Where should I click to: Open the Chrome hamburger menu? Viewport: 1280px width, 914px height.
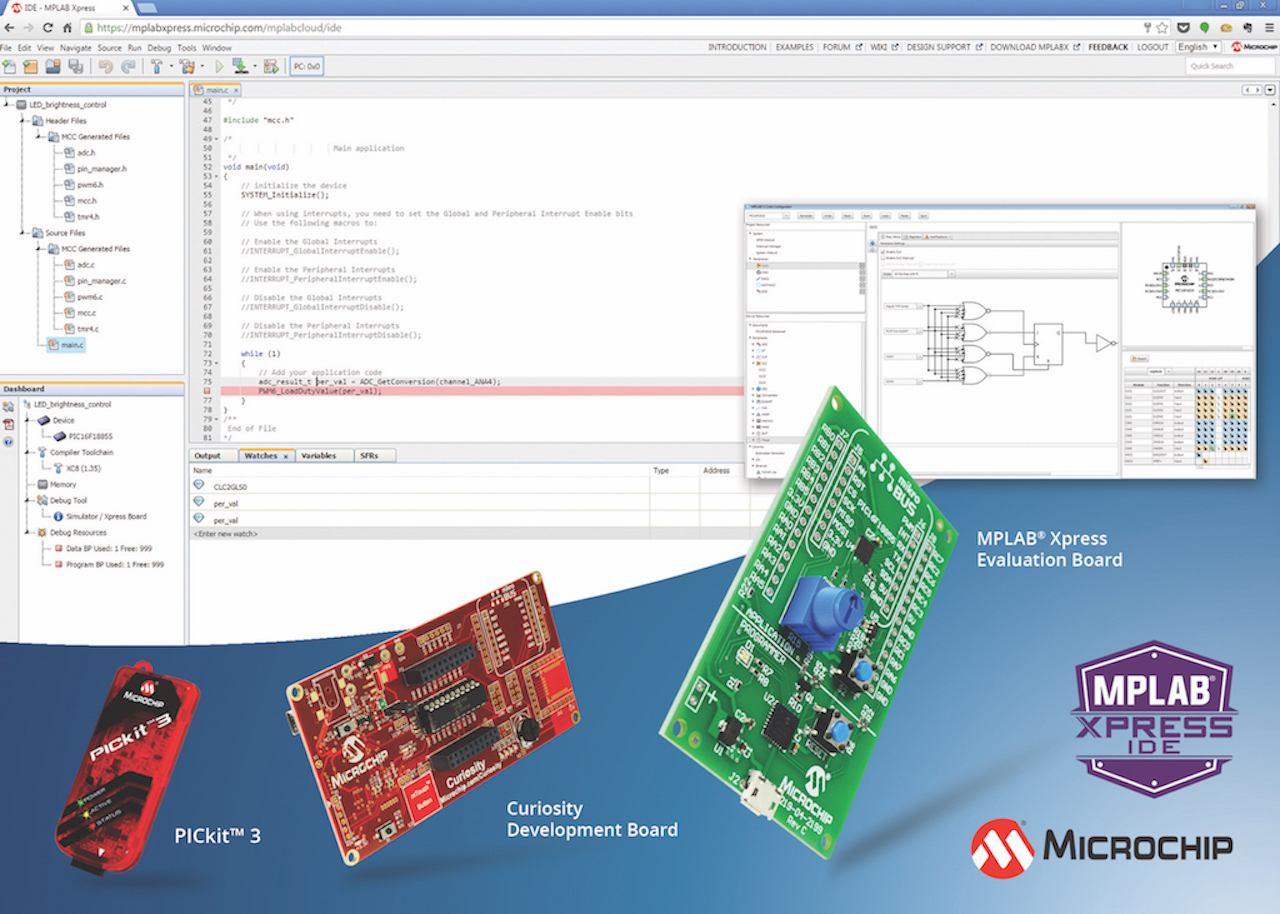(1269, 28)
